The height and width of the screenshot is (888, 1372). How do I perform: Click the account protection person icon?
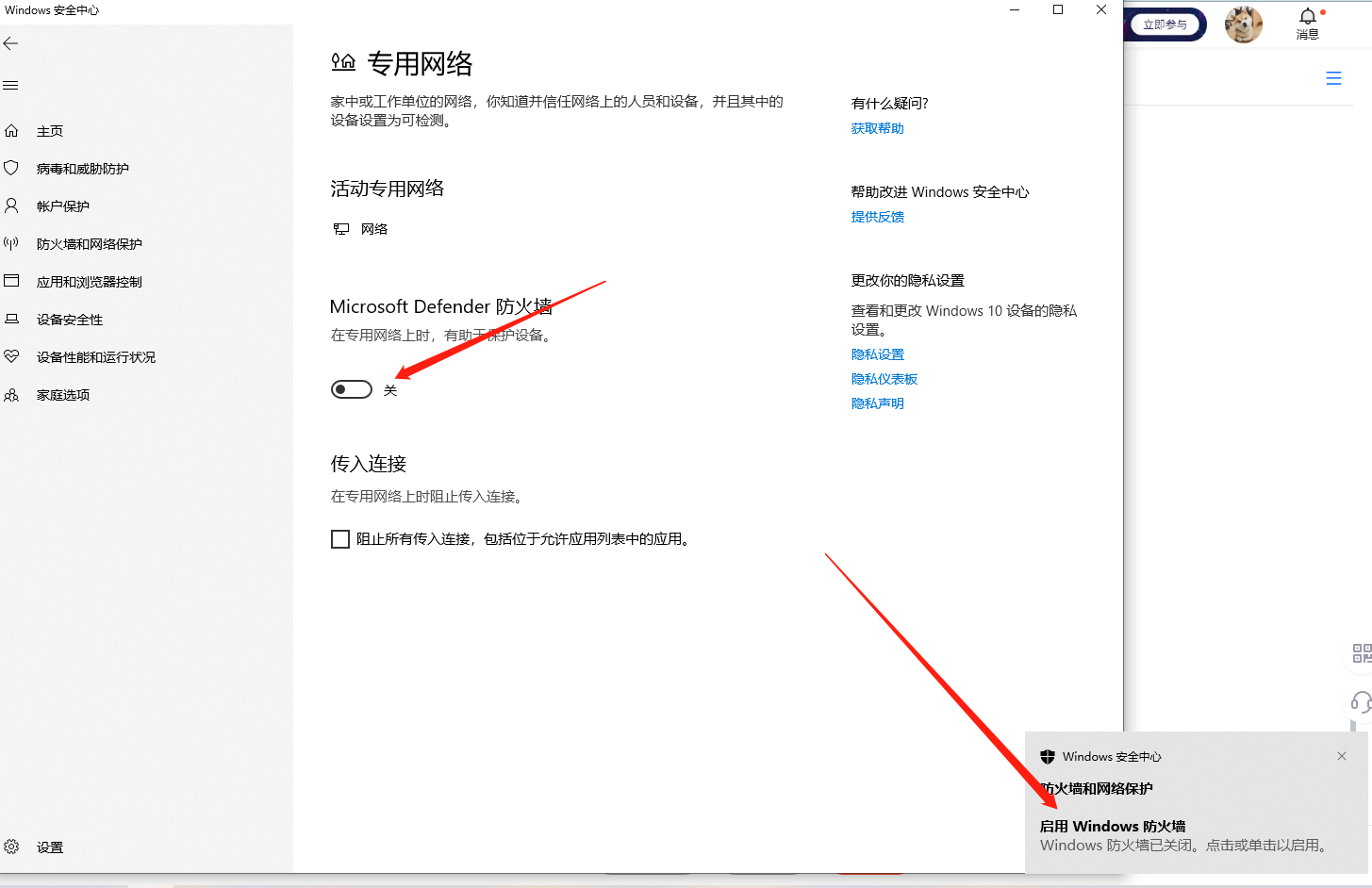click(11, 206)
